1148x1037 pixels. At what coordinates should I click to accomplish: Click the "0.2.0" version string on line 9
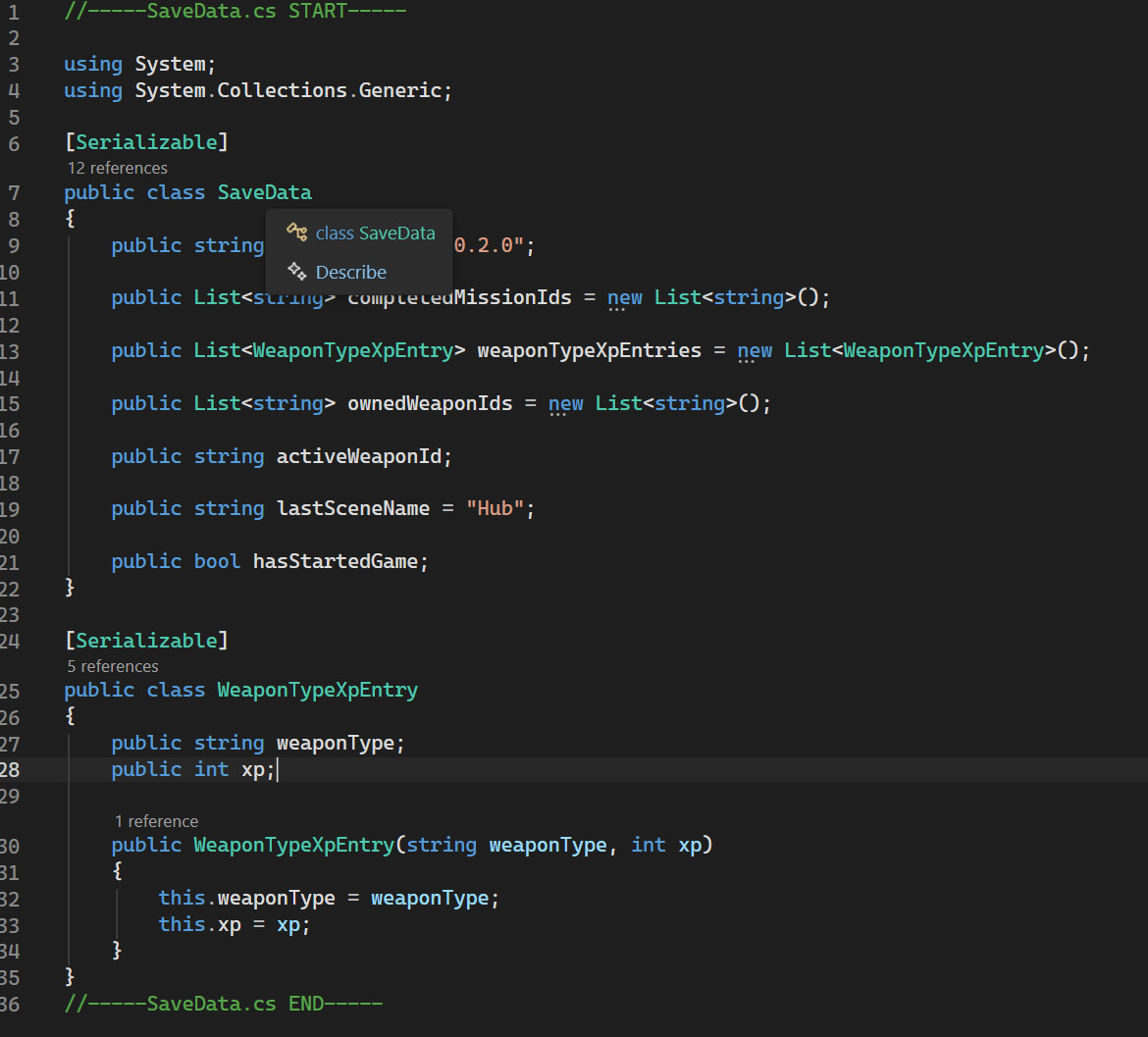tap(488, 246)
